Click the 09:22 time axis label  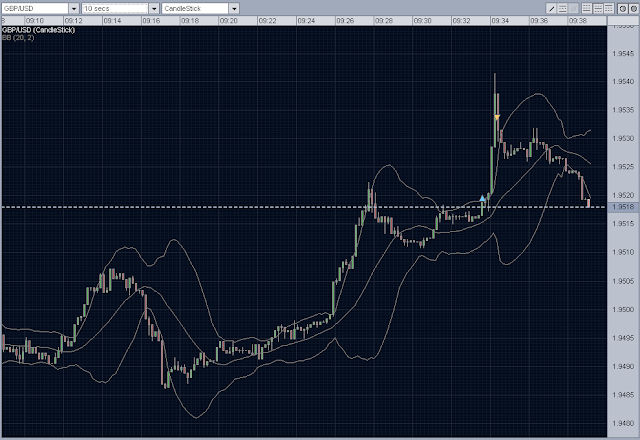click(267, 20)
